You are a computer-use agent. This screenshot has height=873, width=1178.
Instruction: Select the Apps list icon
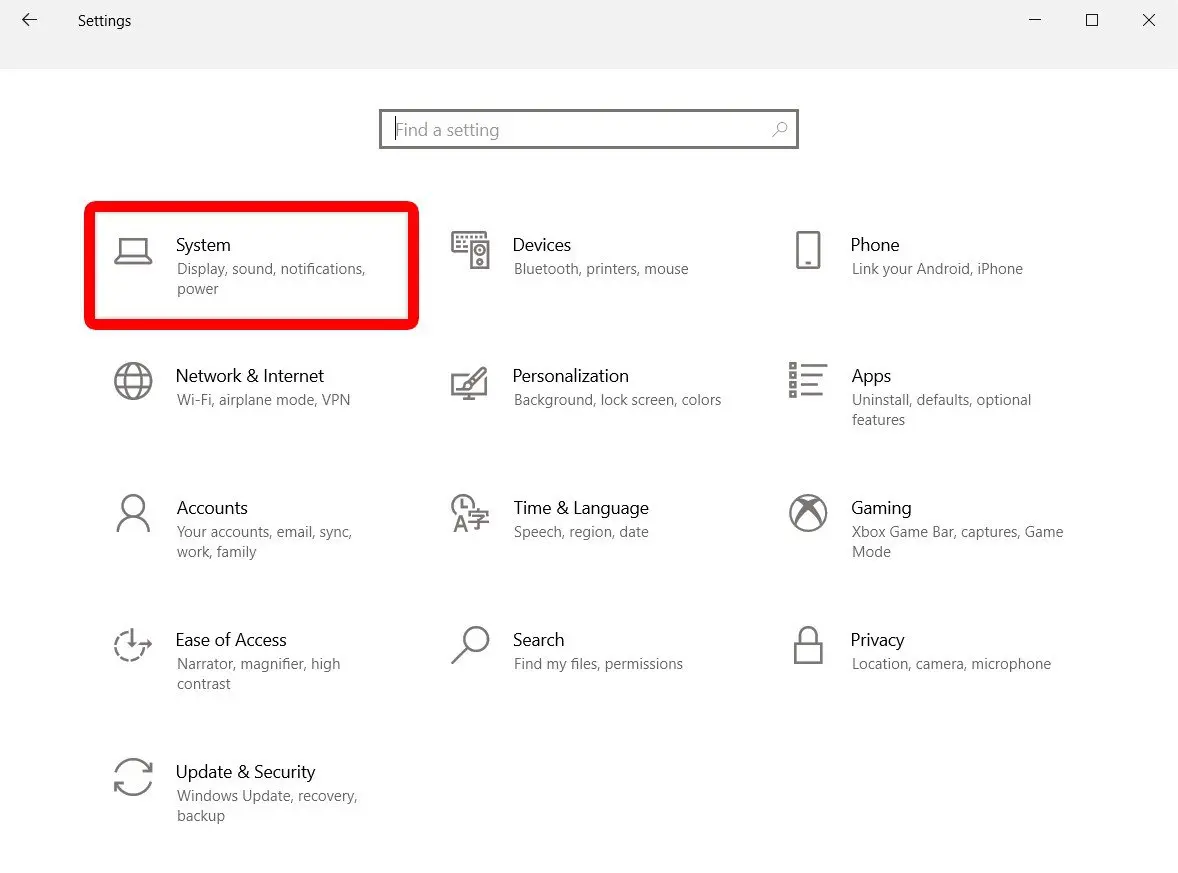pyautogui.click(x=807, y=380)
